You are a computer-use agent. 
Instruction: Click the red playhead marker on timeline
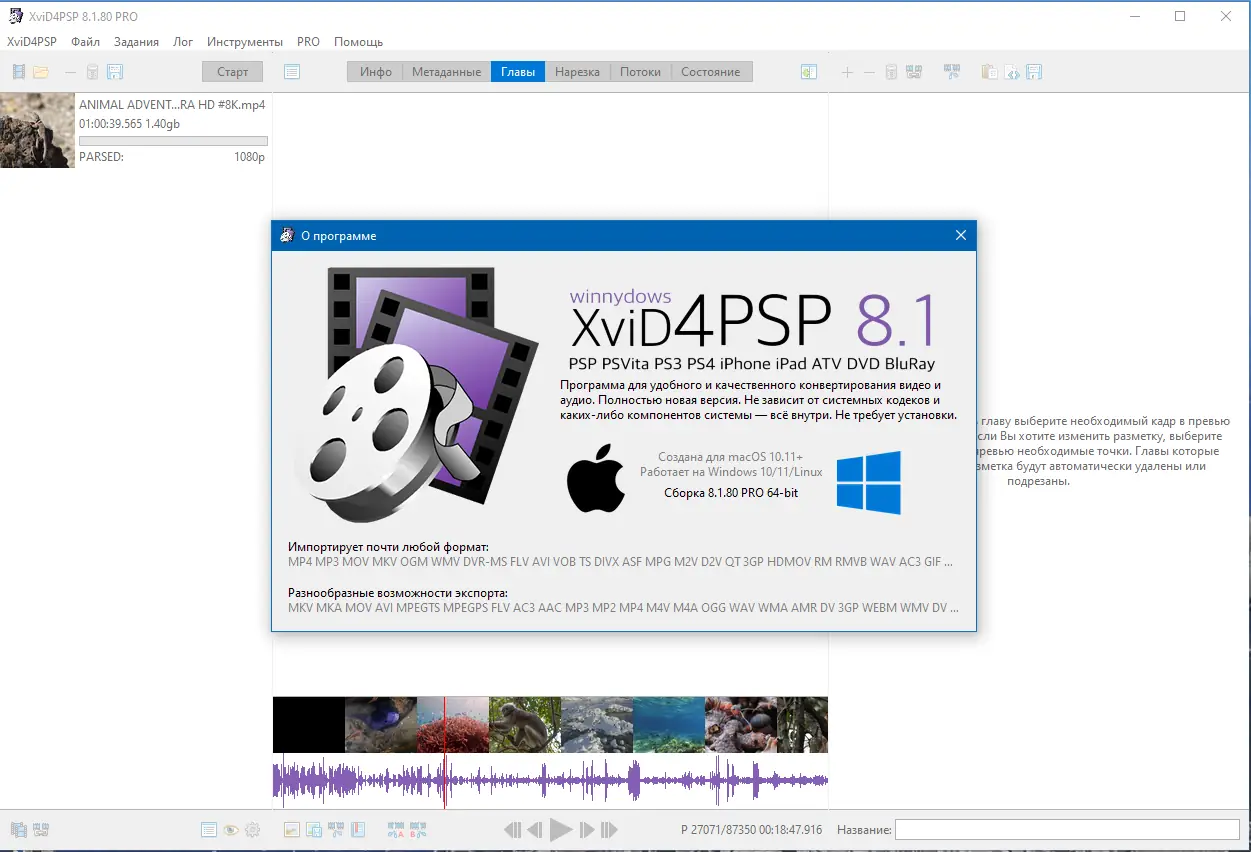coord(445,752)
